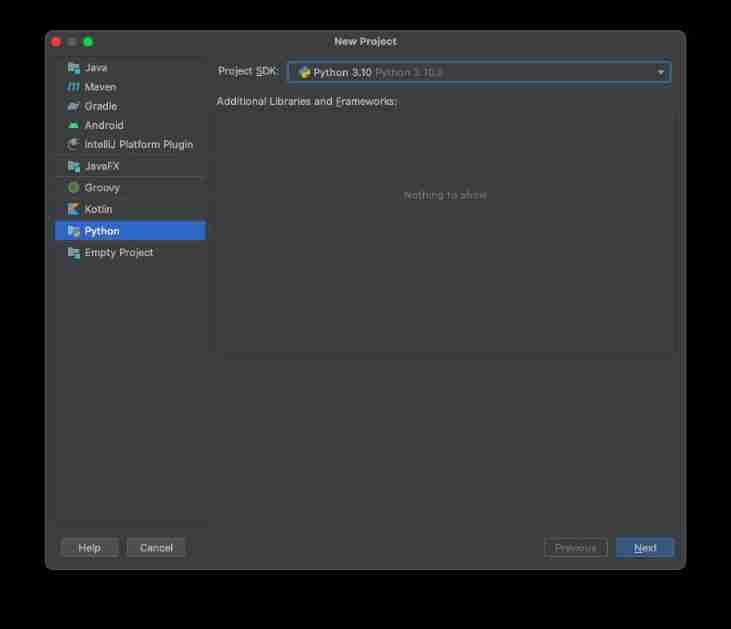Click the Python project icon in list
Viewport: 731px width, 629px height.
[x=74, y=231]
